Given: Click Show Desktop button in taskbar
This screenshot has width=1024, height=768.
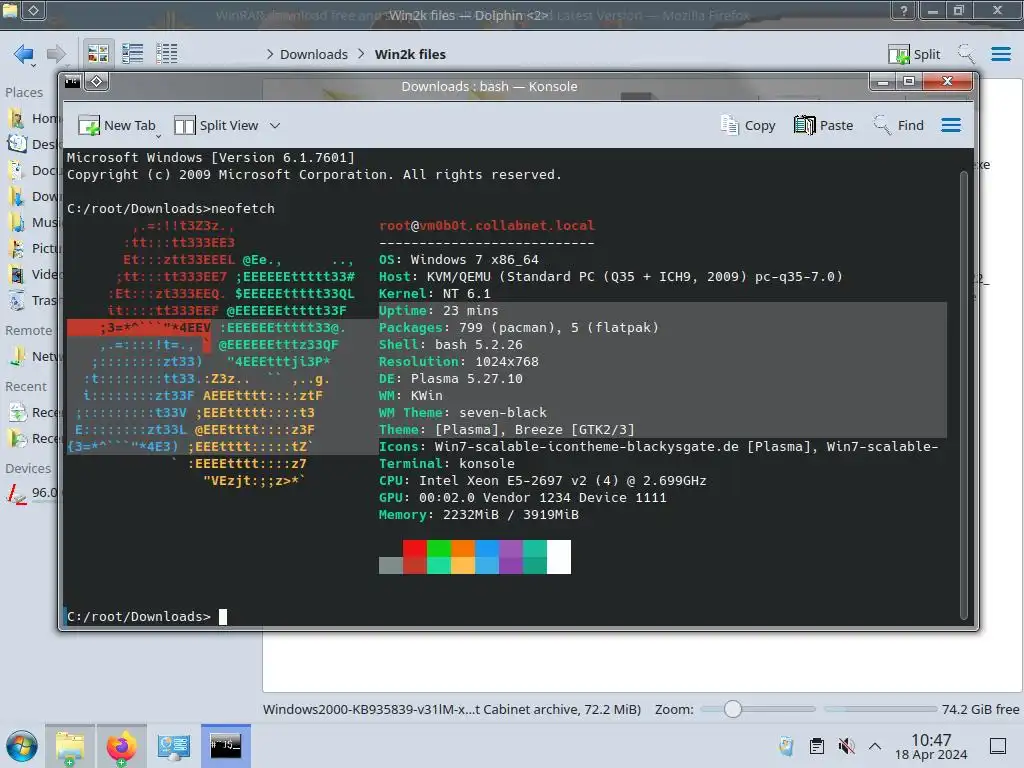Looking at the screenshot, I should pyautogui.click(x=998, y=746).
